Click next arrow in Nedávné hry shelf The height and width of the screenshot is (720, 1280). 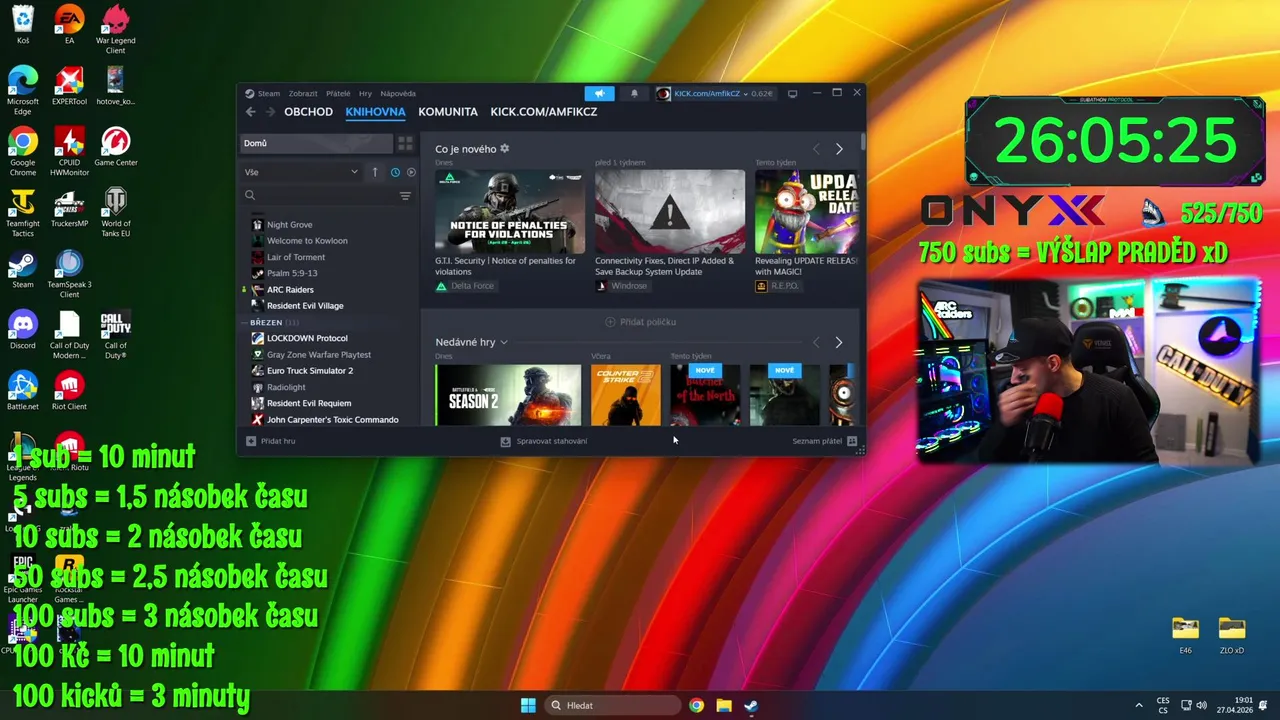point(839,342)
